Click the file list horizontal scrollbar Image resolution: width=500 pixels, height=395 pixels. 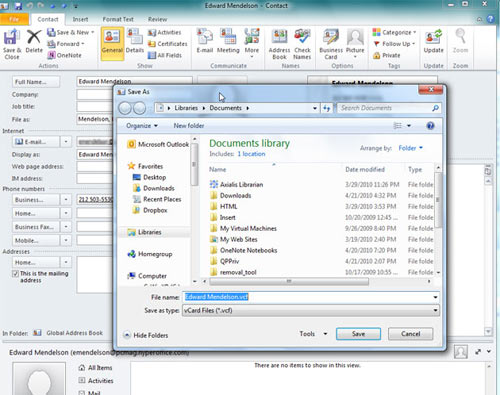[x=289, y=281]
